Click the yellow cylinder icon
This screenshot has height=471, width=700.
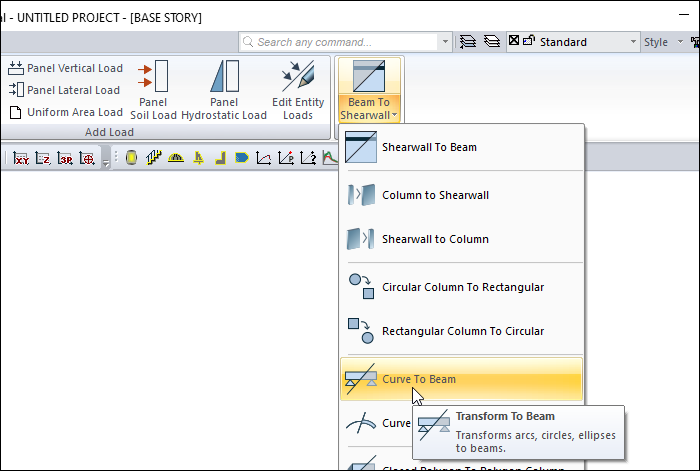tap(131, 158)
